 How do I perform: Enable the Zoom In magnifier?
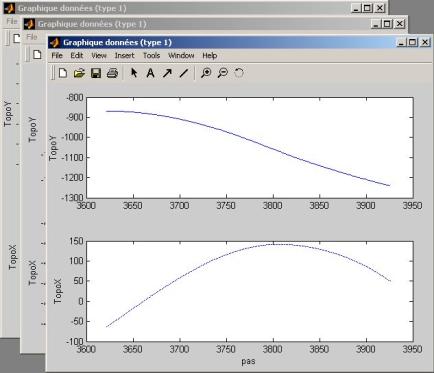click(206, 73)
